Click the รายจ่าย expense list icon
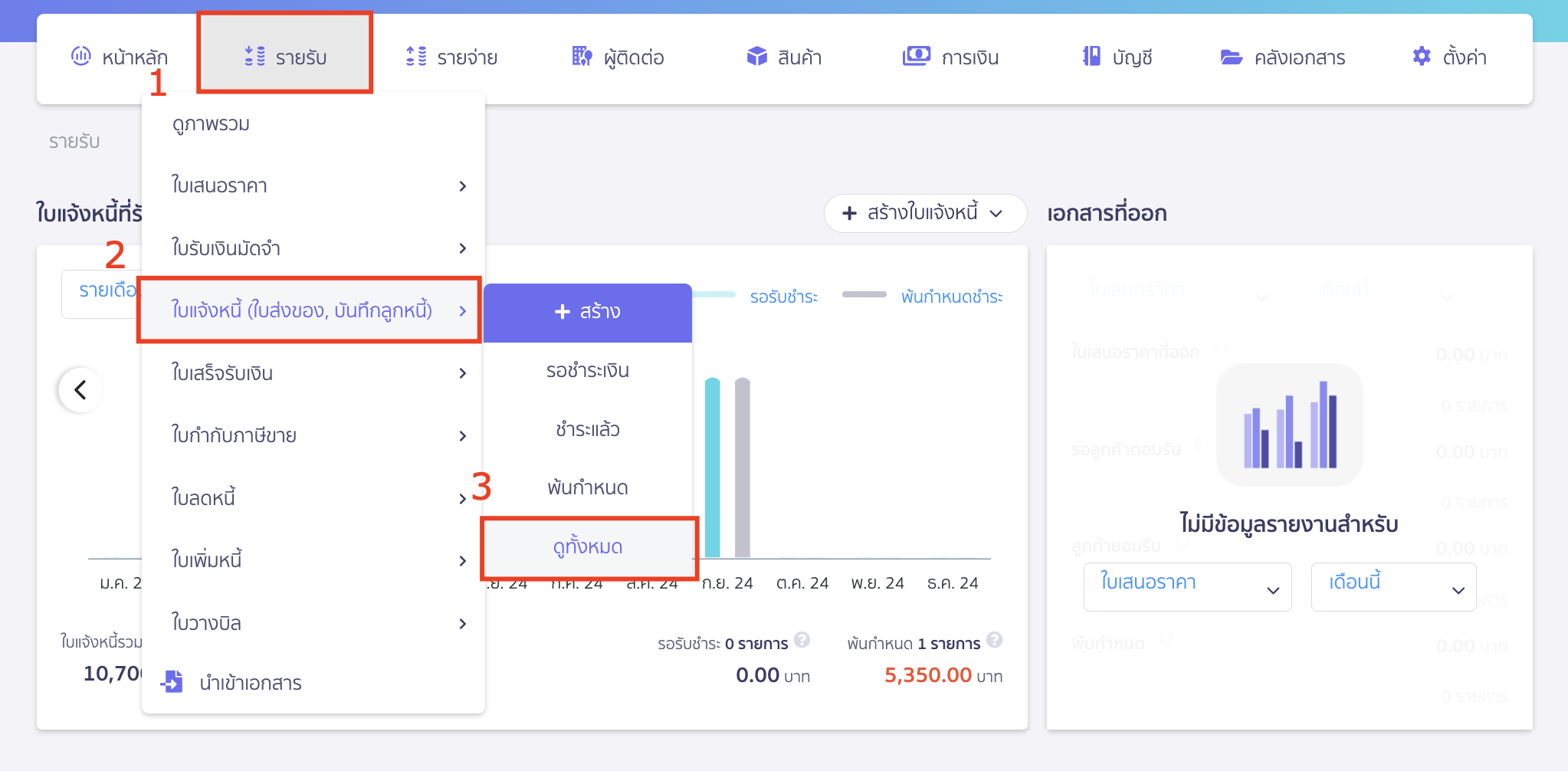 (416, 56)
